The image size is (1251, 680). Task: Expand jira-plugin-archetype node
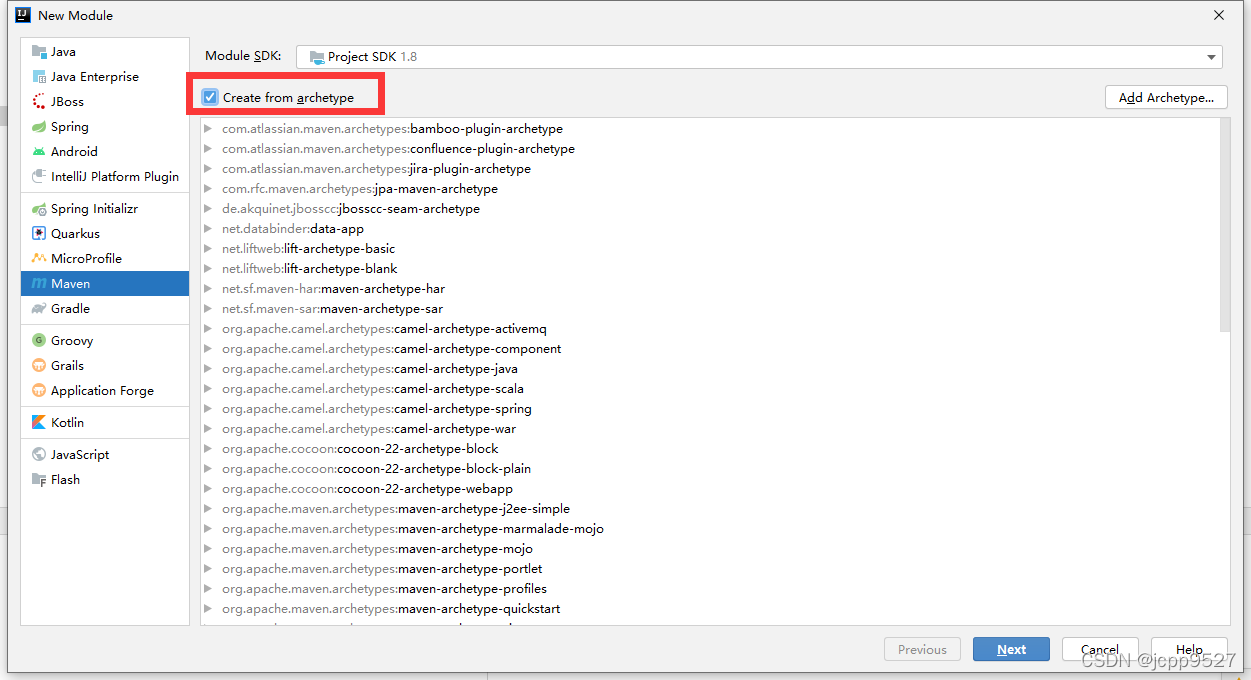tap(208, 169)
